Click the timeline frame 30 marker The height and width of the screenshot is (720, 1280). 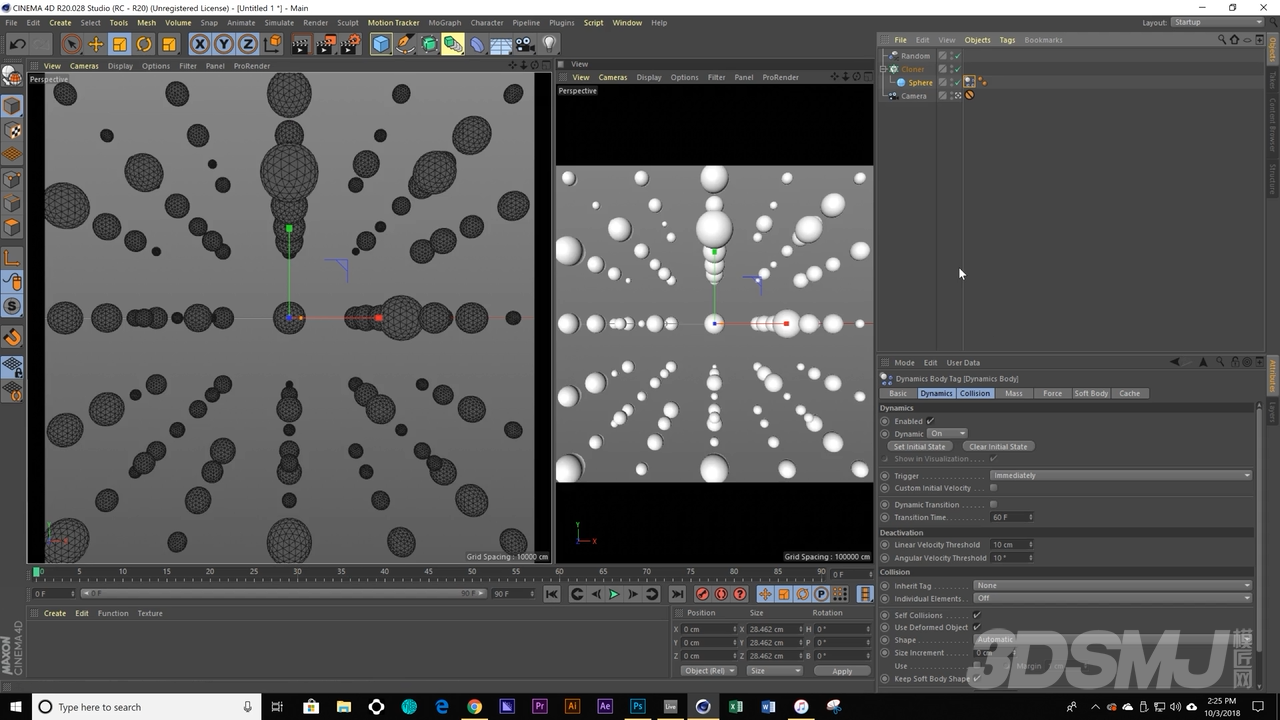(x=297, y=572)
